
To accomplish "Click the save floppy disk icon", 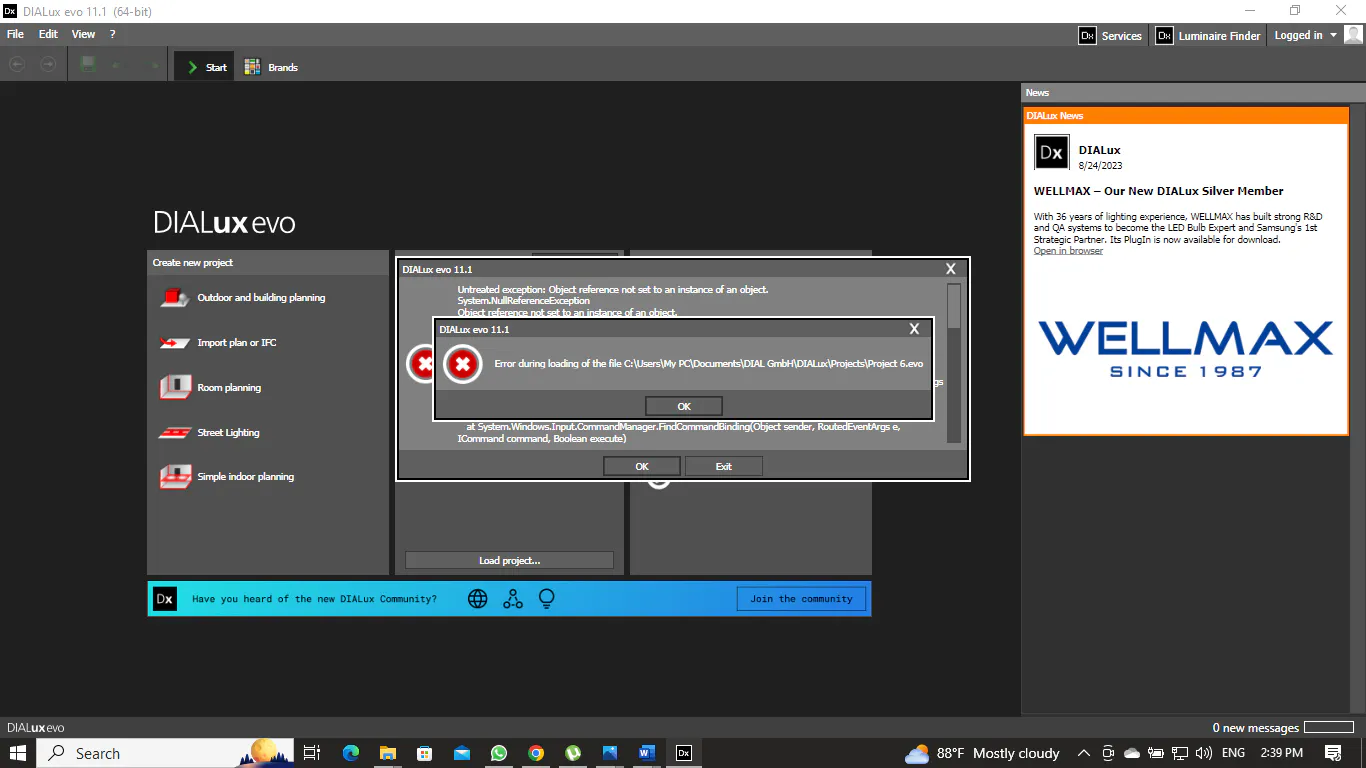I will pyautogui.click(x=88, y=64).
